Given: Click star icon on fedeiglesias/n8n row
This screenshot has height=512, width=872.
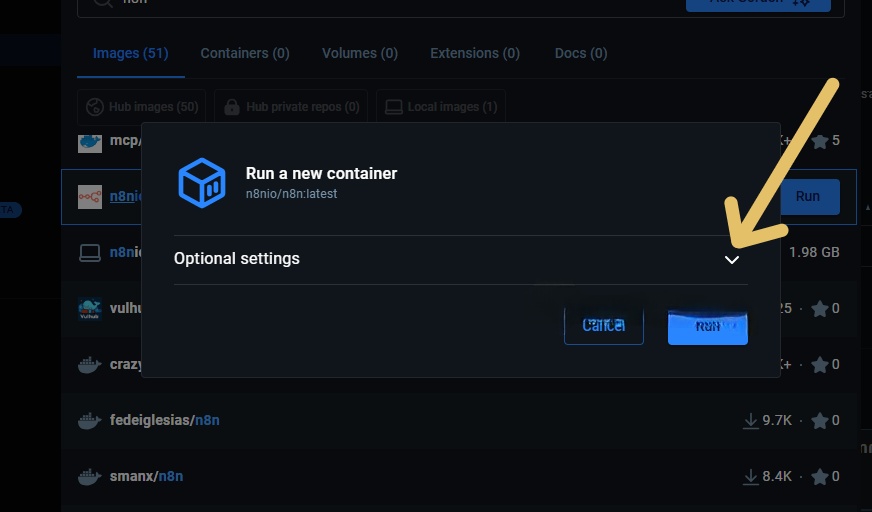Looking at the screenshot, I should 820,421.
